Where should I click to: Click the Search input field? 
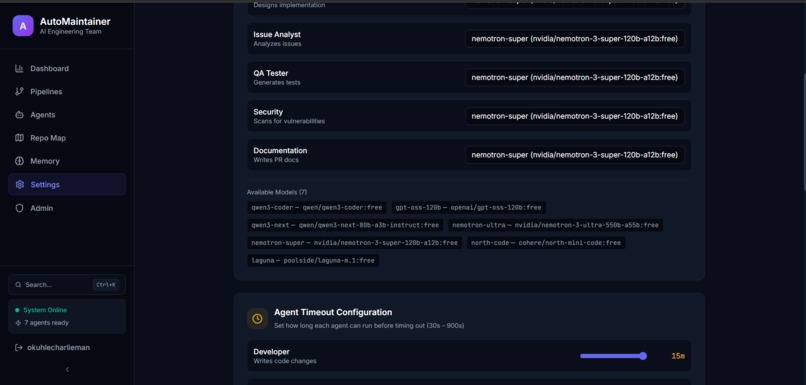[x=67, y=284]
